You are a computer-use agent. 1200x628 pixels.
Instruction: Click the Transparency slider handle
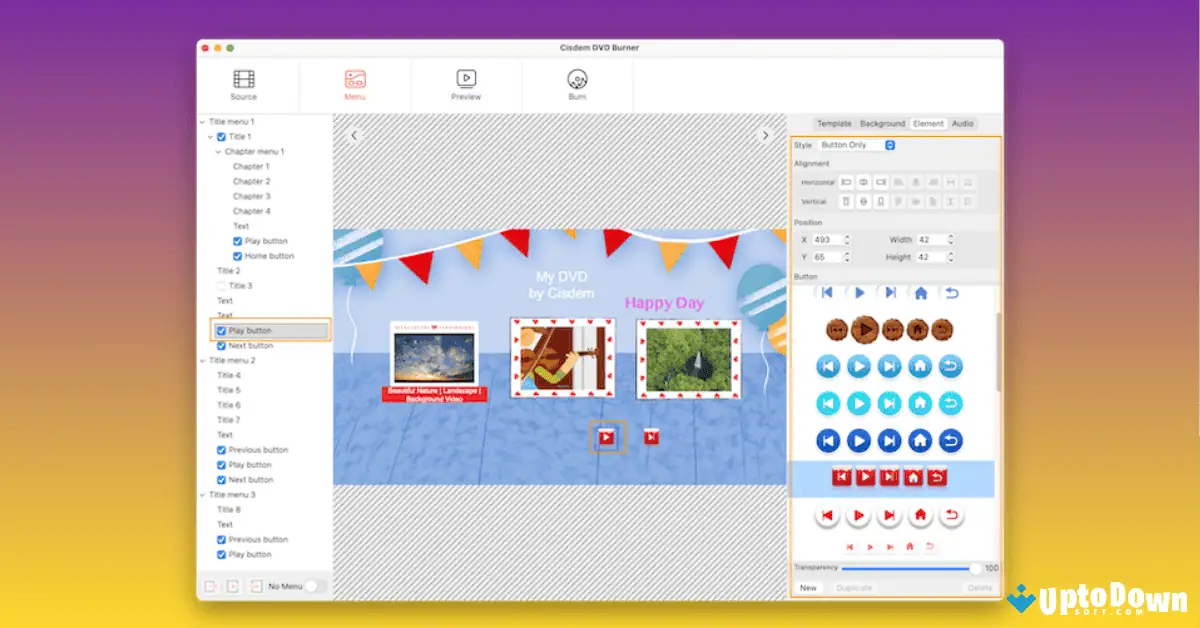click(976, 568)
